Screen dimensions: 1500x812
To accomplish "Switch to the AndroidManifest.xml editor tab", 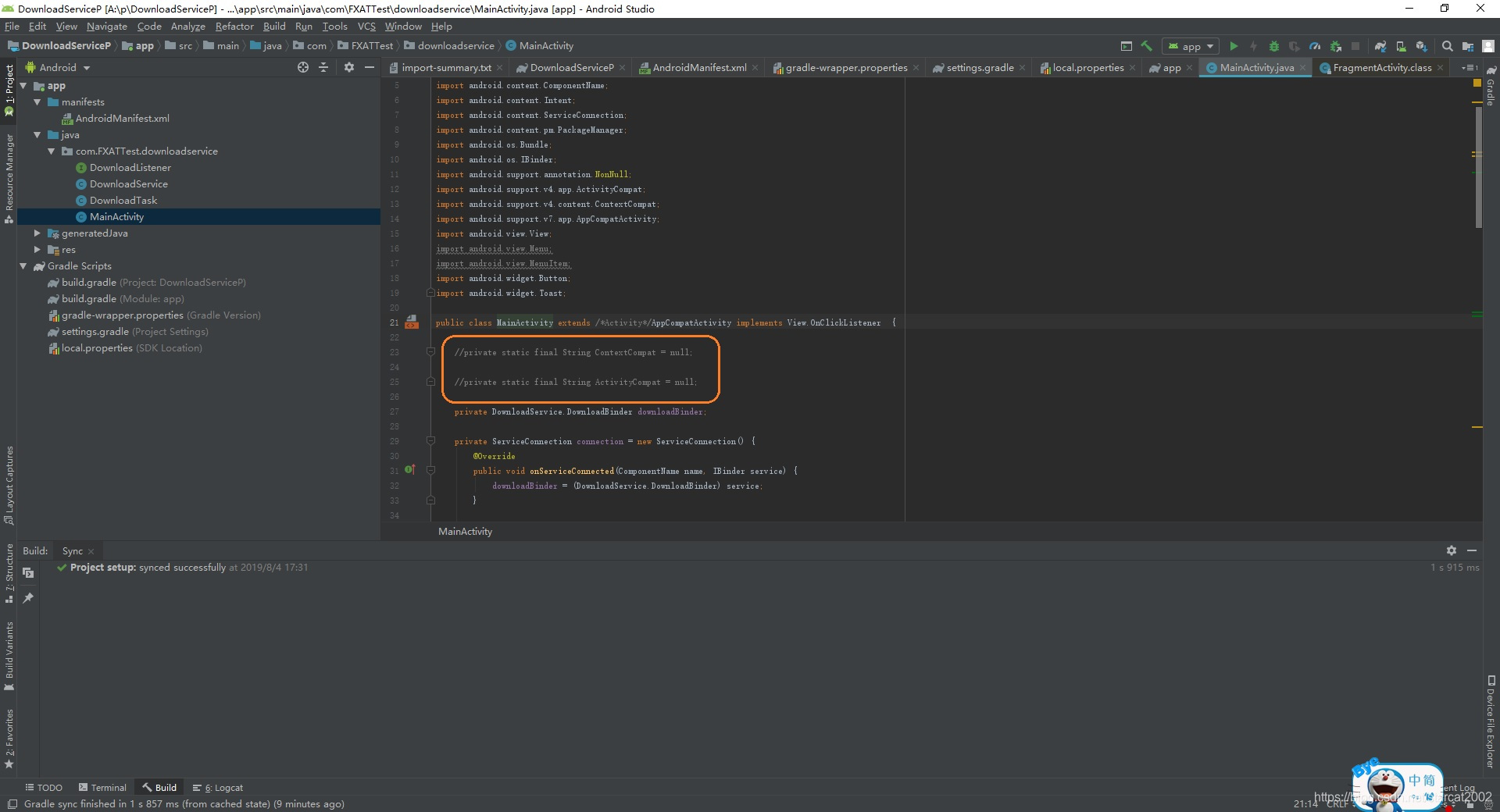I will tap(698, 68).
